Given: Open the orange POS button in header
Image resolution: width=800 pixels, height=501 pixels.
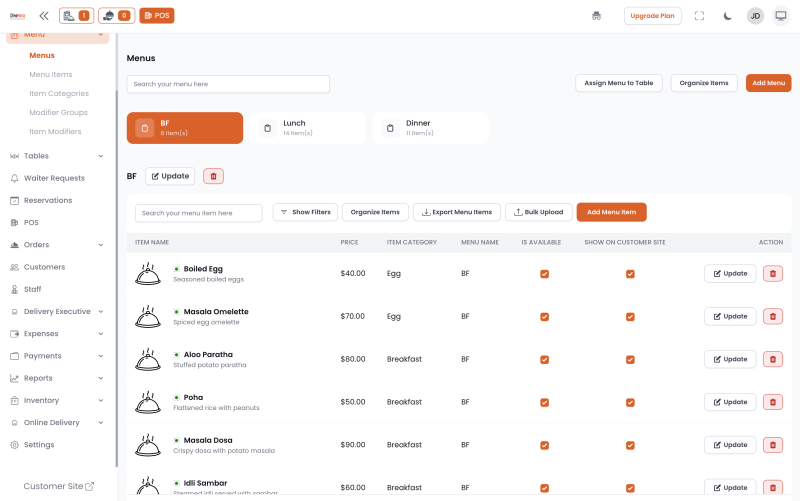Looking at the screenshot, I should coord(157,16).
